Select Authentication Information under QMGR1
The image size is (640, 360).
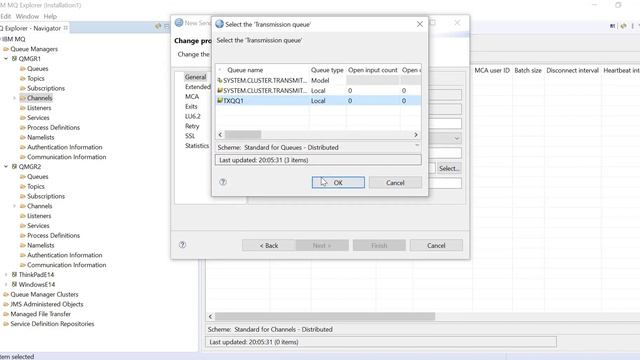[64, 147]
